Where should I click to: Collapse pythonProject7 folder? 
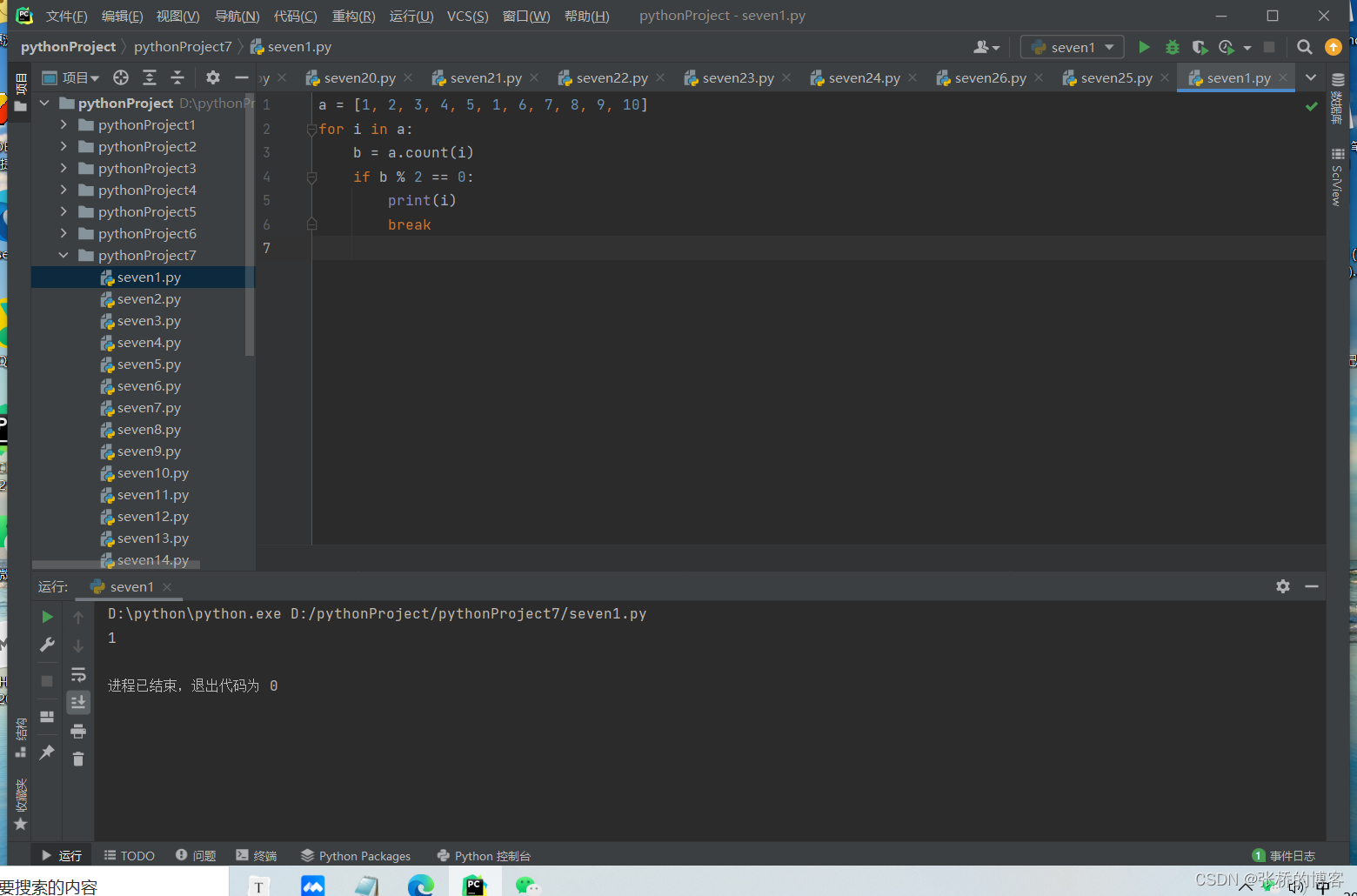(x=64, y=255)
